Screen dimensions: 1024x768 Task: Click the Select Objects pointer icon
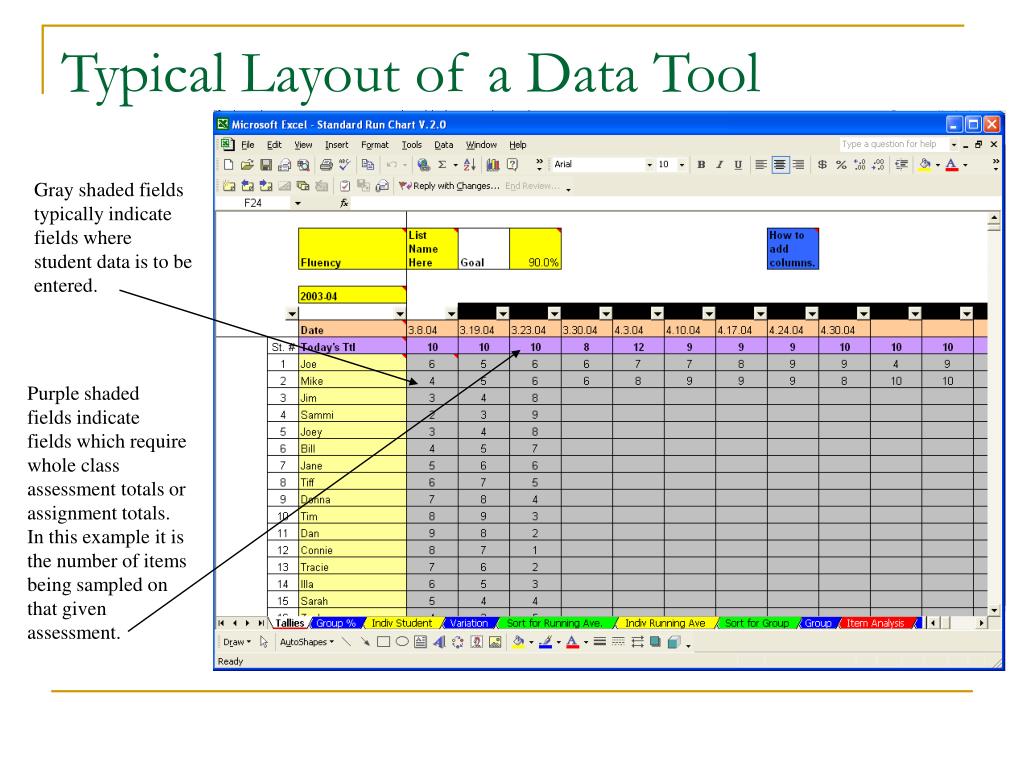tap(264, 642)
